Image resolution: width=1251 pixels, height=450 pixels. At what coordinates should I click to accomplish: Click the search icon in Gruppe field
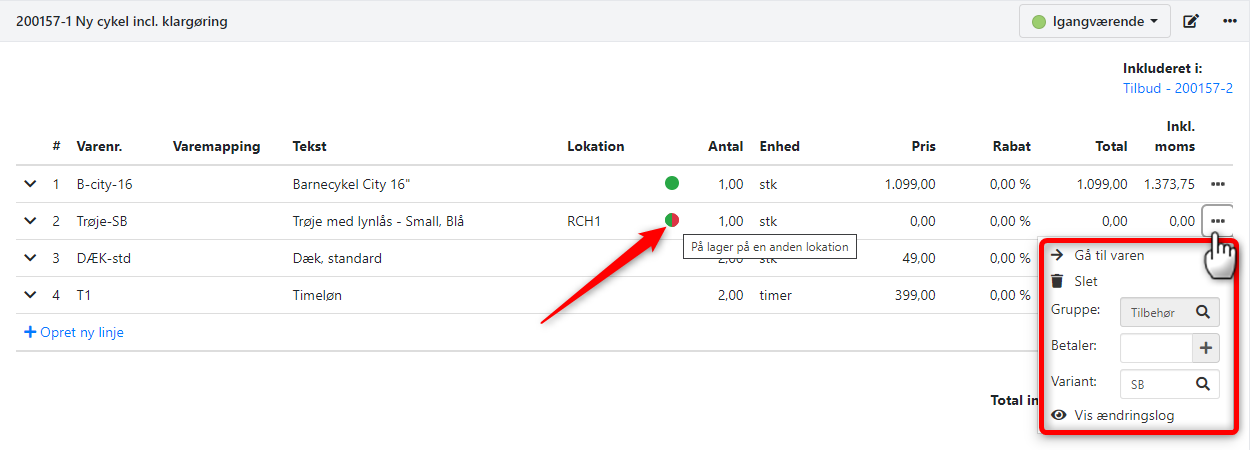1203,313
